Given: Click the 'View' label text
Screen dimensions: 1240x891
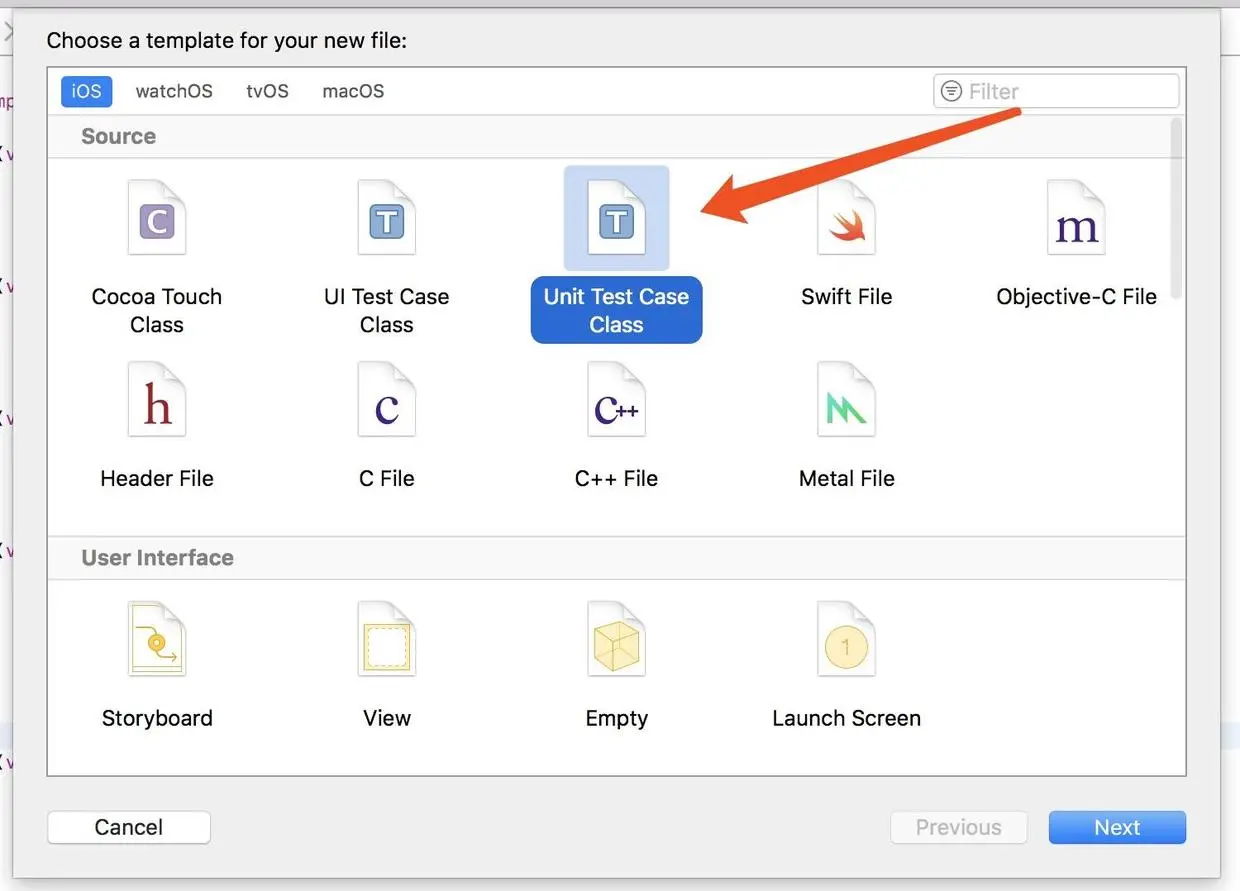Looking at the screenshot, I should [x=387, y=718].
